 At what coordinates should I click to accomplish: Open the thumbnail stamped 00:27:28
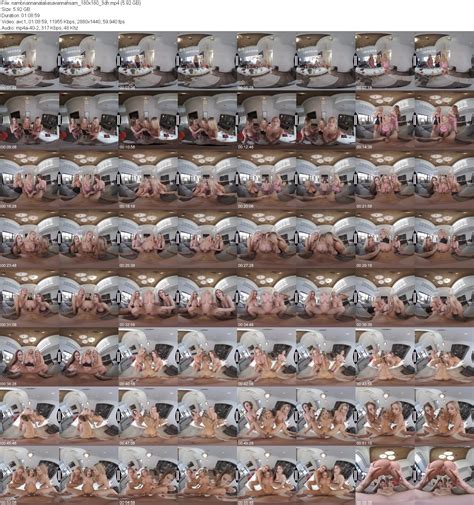(x=296, y=239)
